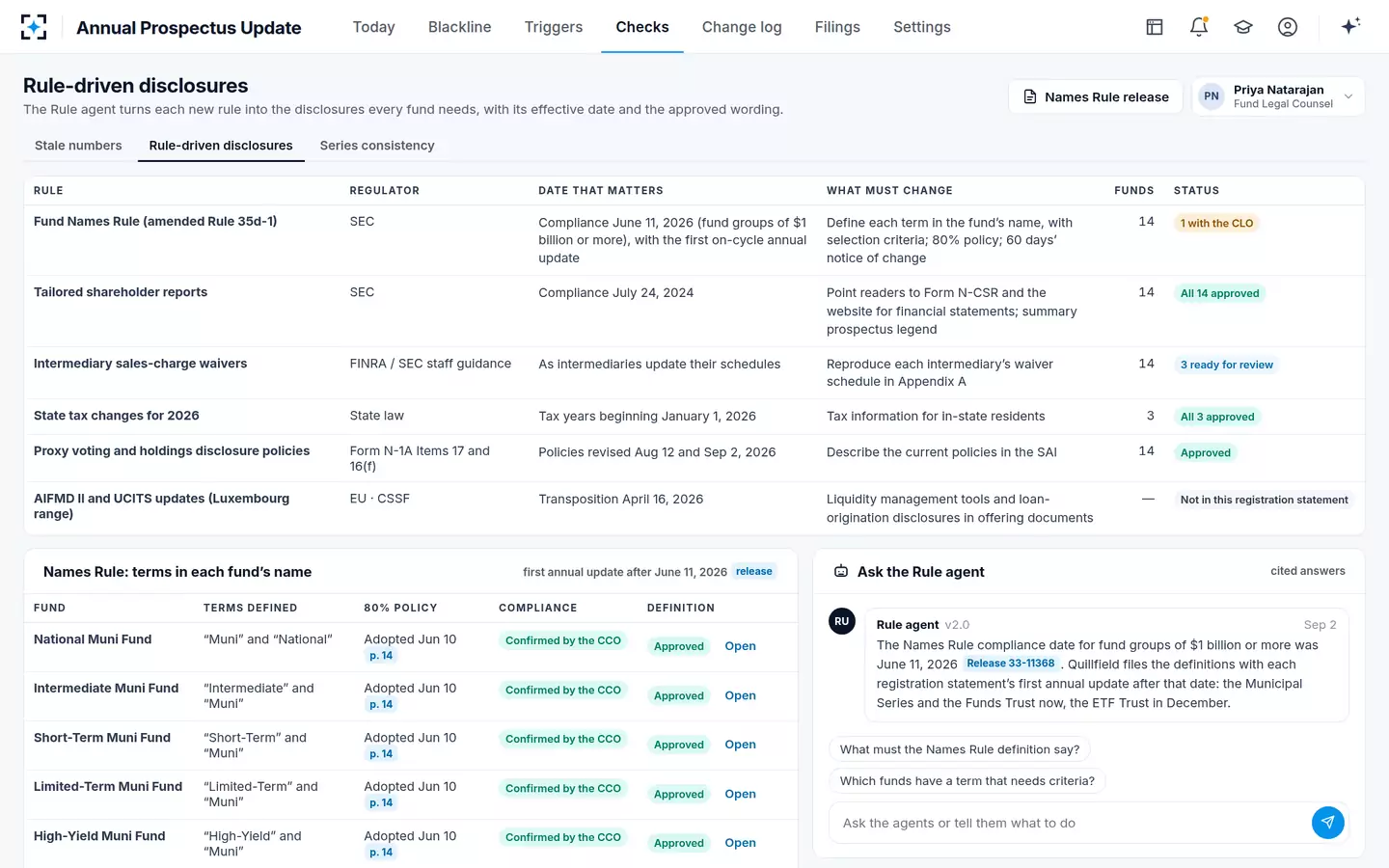Open the Names Rule release button
The height and width of the screenshot is (868, 1389).
tap(1096, 96)
